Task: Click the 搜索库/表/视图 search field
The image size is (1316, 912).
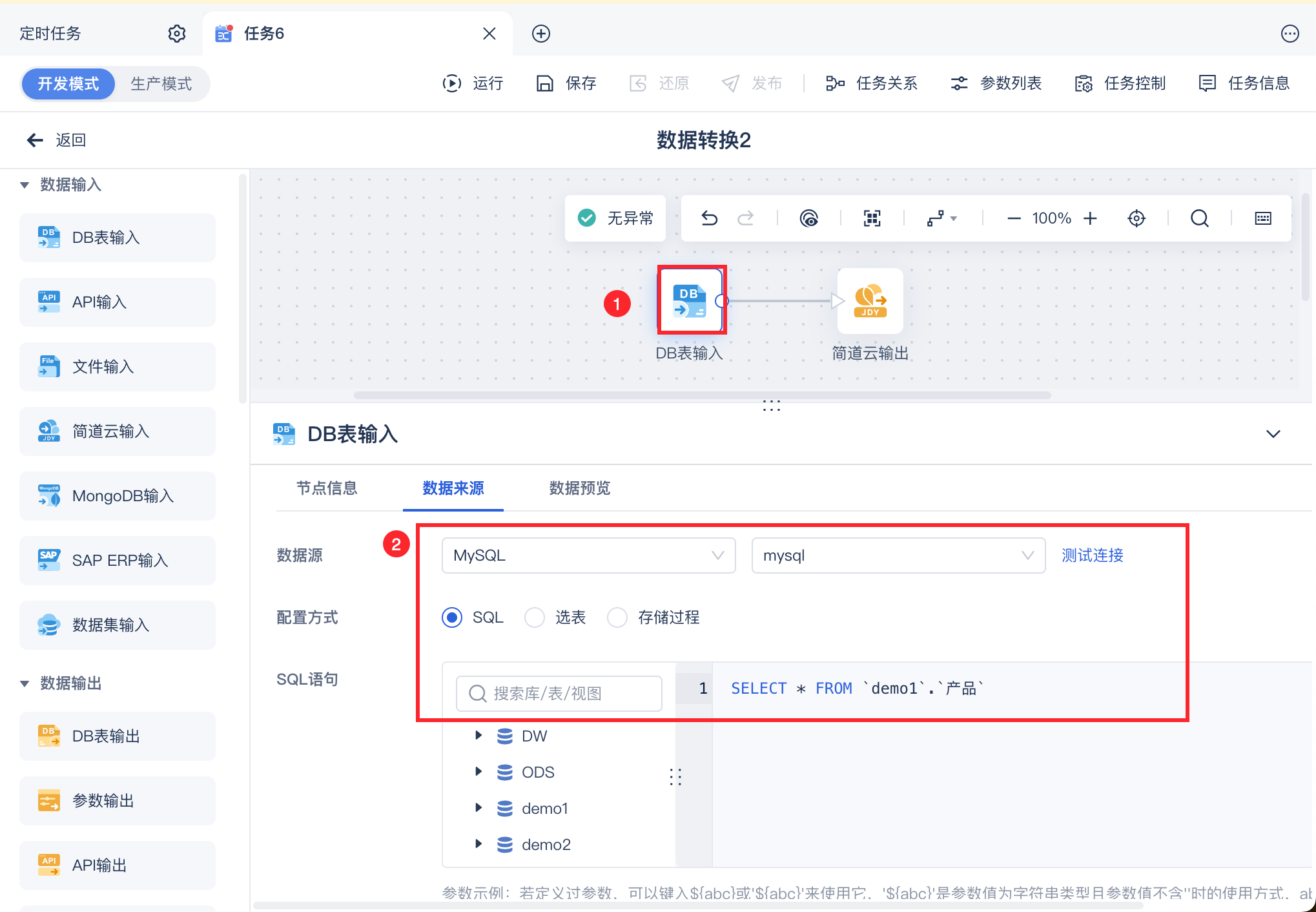Action: [x=559, y=694]
